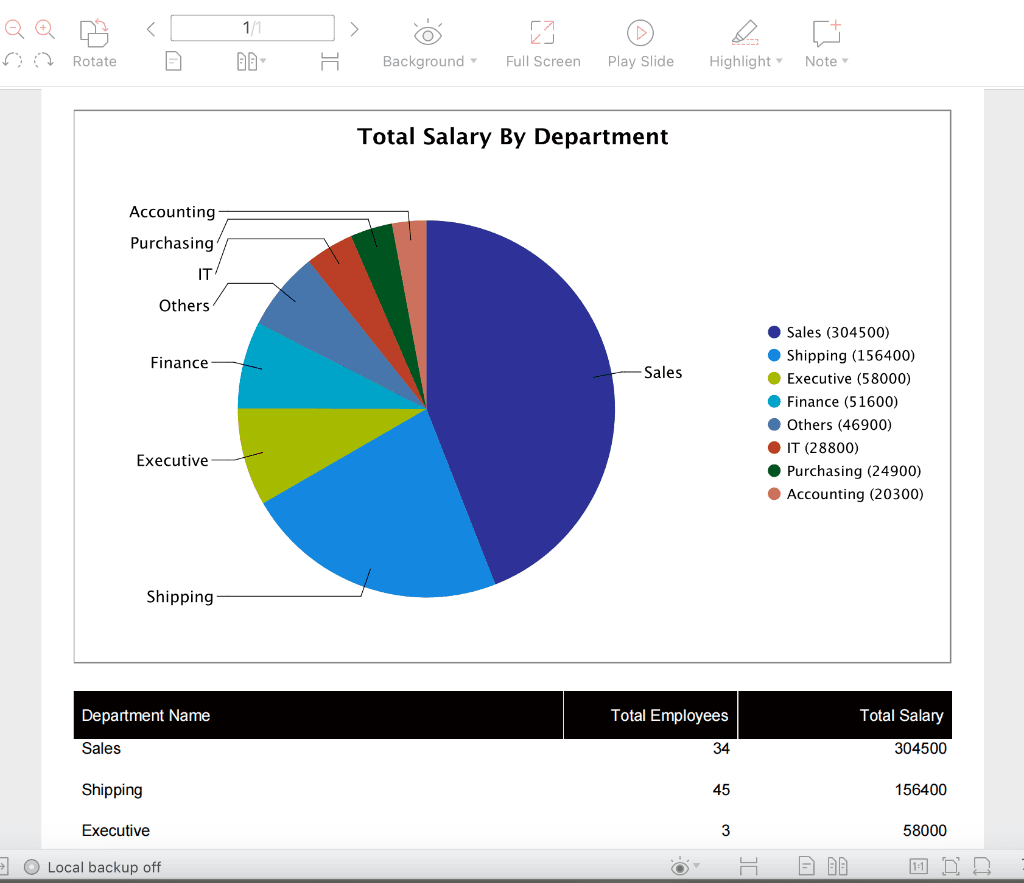Select single page view icon in toolbar
Viewport: 1024px width, 883px height.
pos(173,61)
